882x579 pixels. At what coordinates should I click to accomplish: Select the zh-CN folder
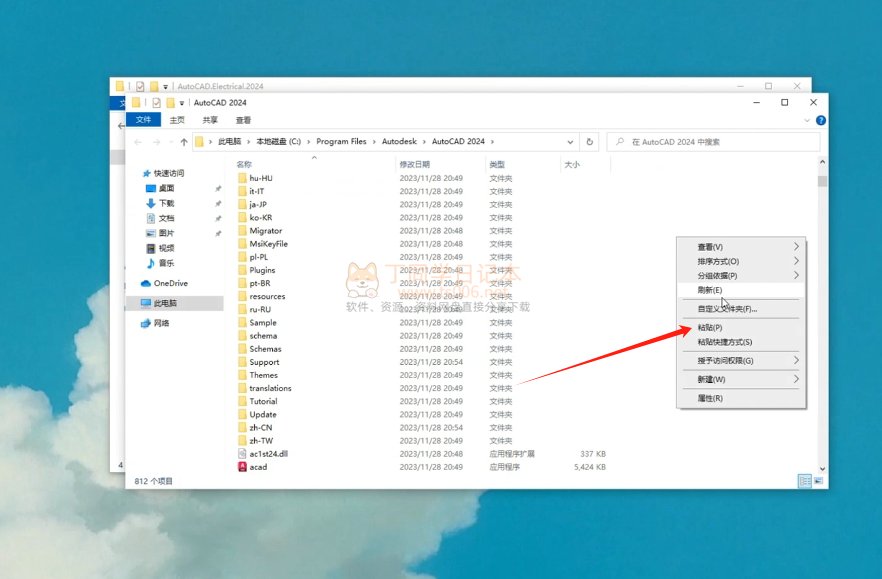tap(260, 428)
